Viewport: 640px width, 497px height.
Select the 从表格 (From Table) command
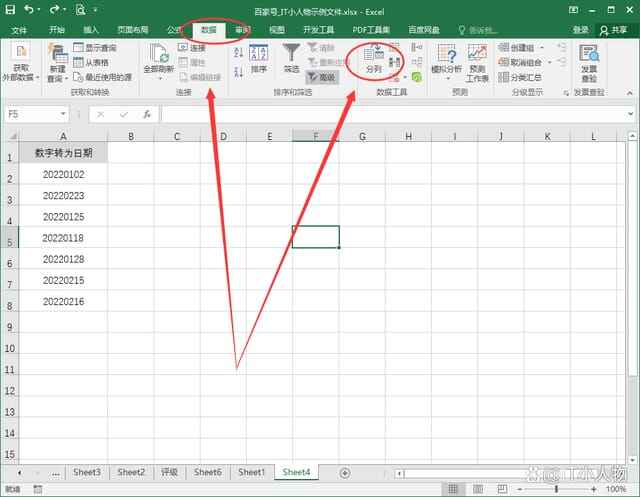[91, 62]
